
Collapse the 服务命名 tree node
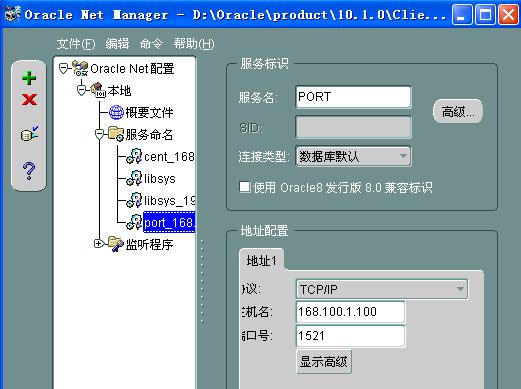(x=99, y=134)
